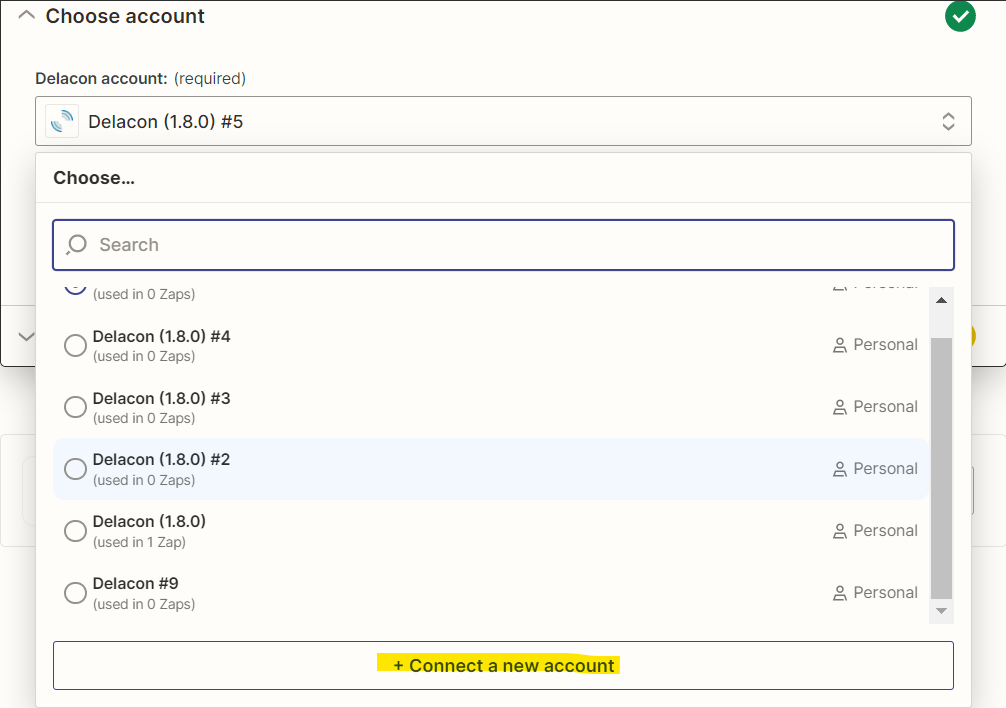Click the green checkmark status icon
Viewport: 1006px width, 708px height.
coord(960,16)
